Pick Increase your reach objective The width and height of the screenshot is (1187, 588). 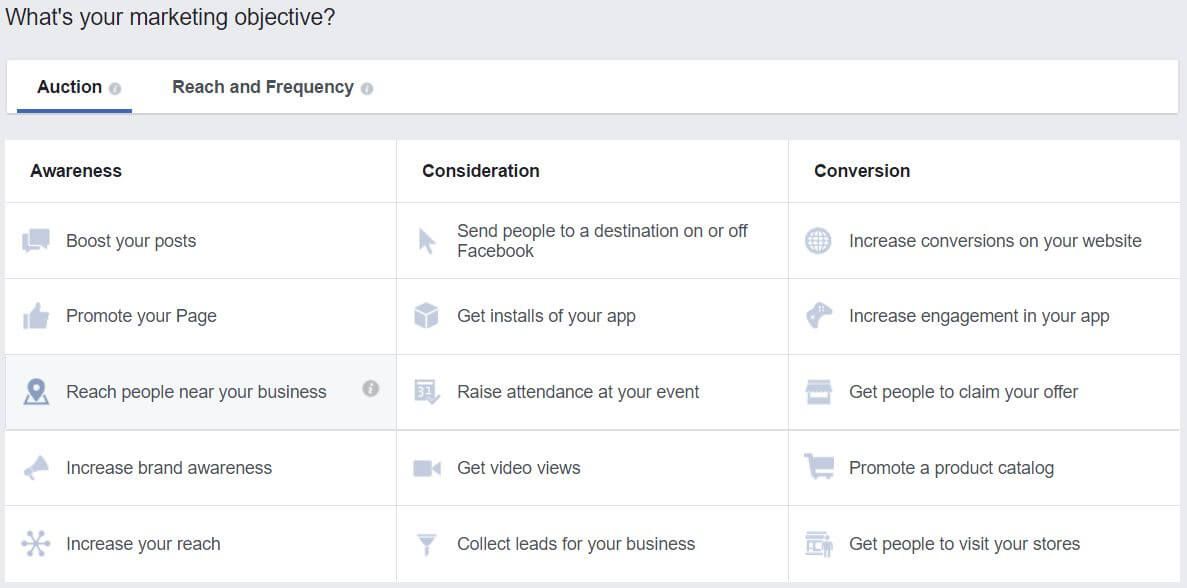point(201,543)
